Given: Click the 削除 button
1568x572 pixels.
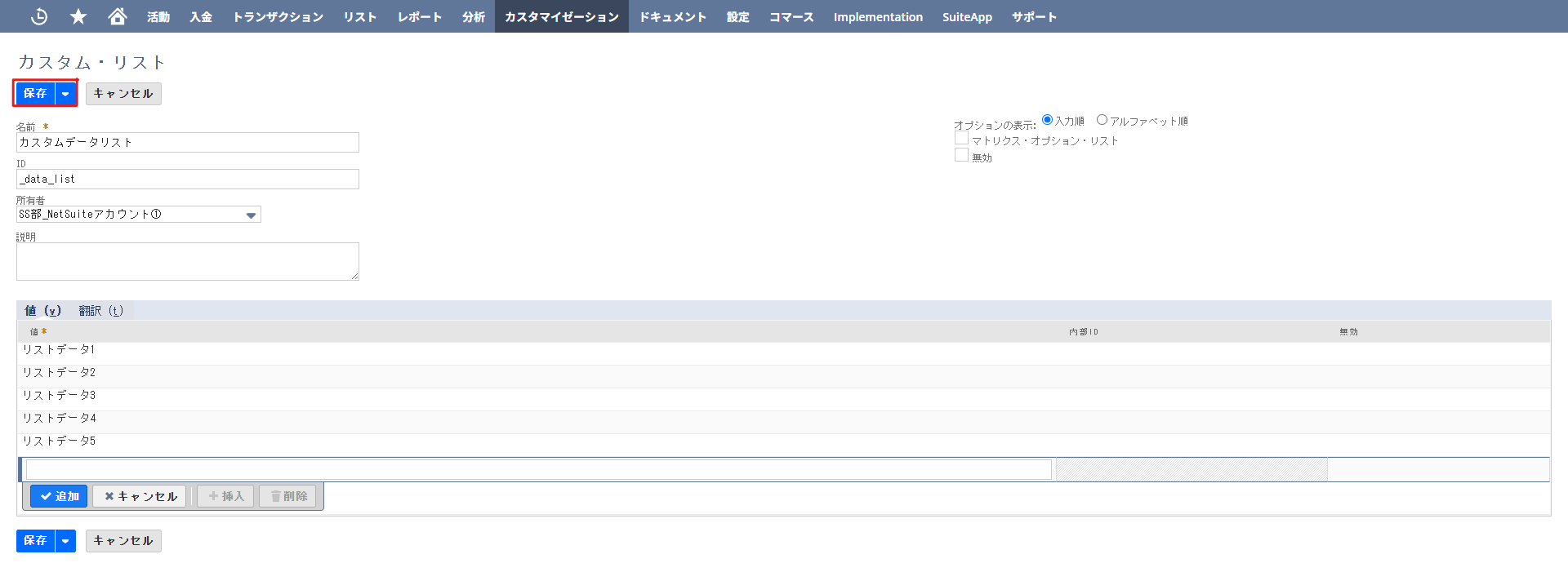Looking at the screenshot, I should pyautogui.click(x=287, y=496).
